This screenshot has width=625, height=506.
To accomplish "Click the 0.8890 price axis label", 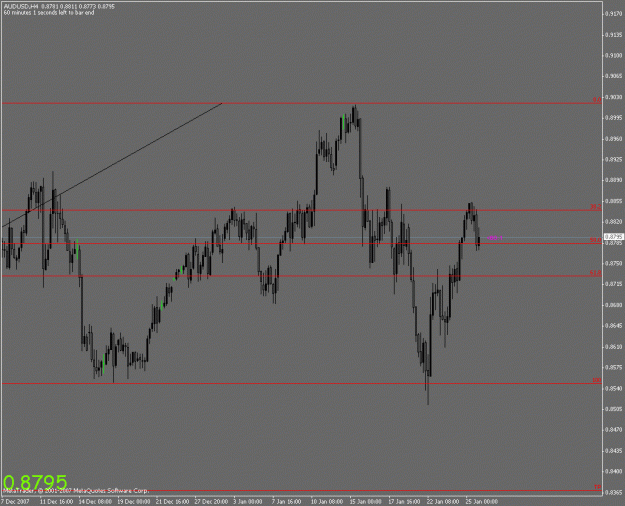I will click(x=614, y=180).
